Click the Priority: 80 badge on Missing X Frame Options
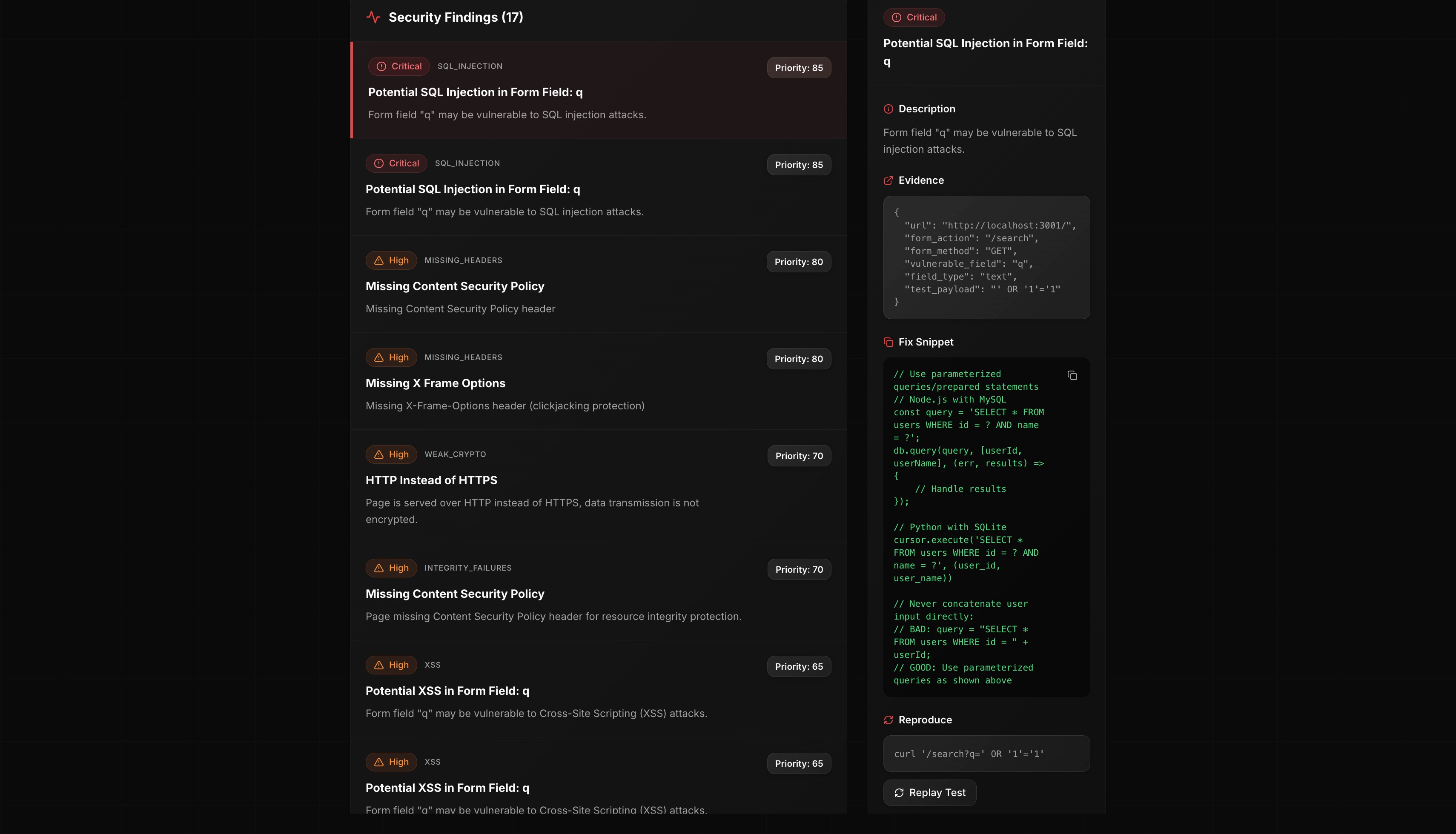1456x834 pixels. coord(798,359)
